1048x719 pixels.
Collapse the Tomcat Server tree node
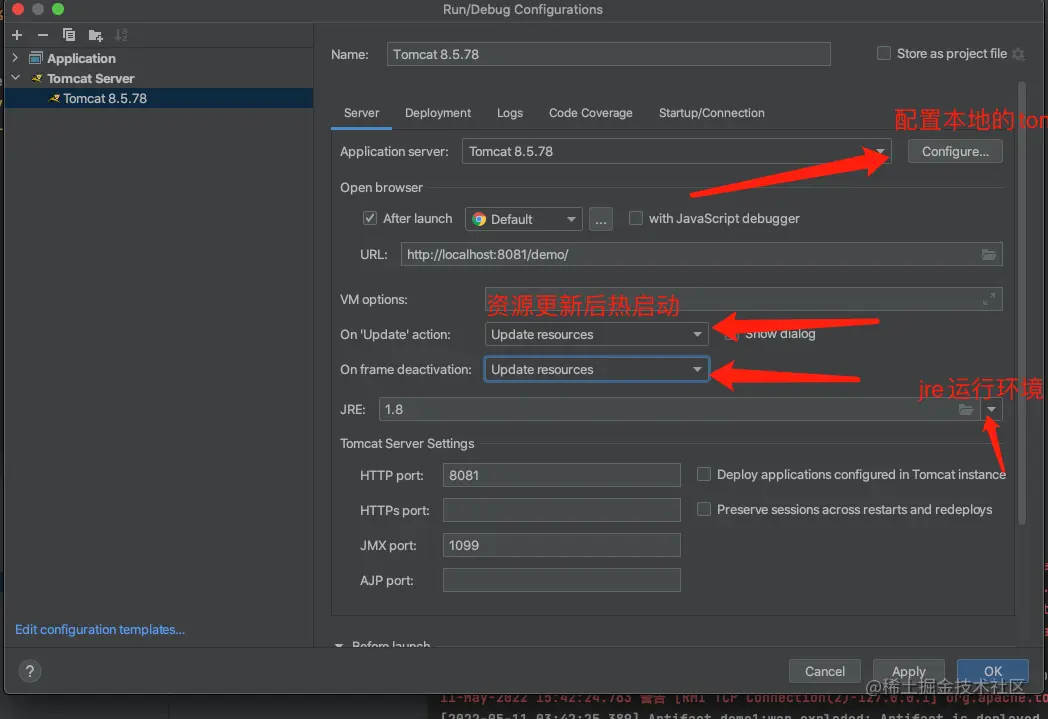pos(15,78)
